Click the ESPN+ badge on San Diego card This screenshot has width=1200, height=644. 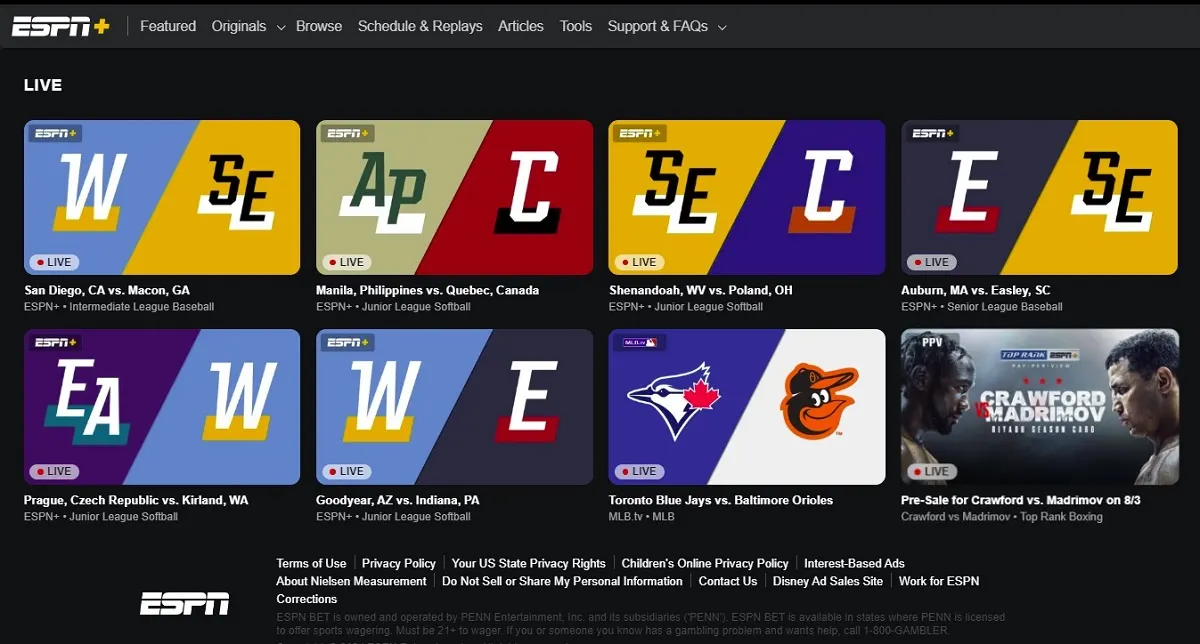(57, 133)
